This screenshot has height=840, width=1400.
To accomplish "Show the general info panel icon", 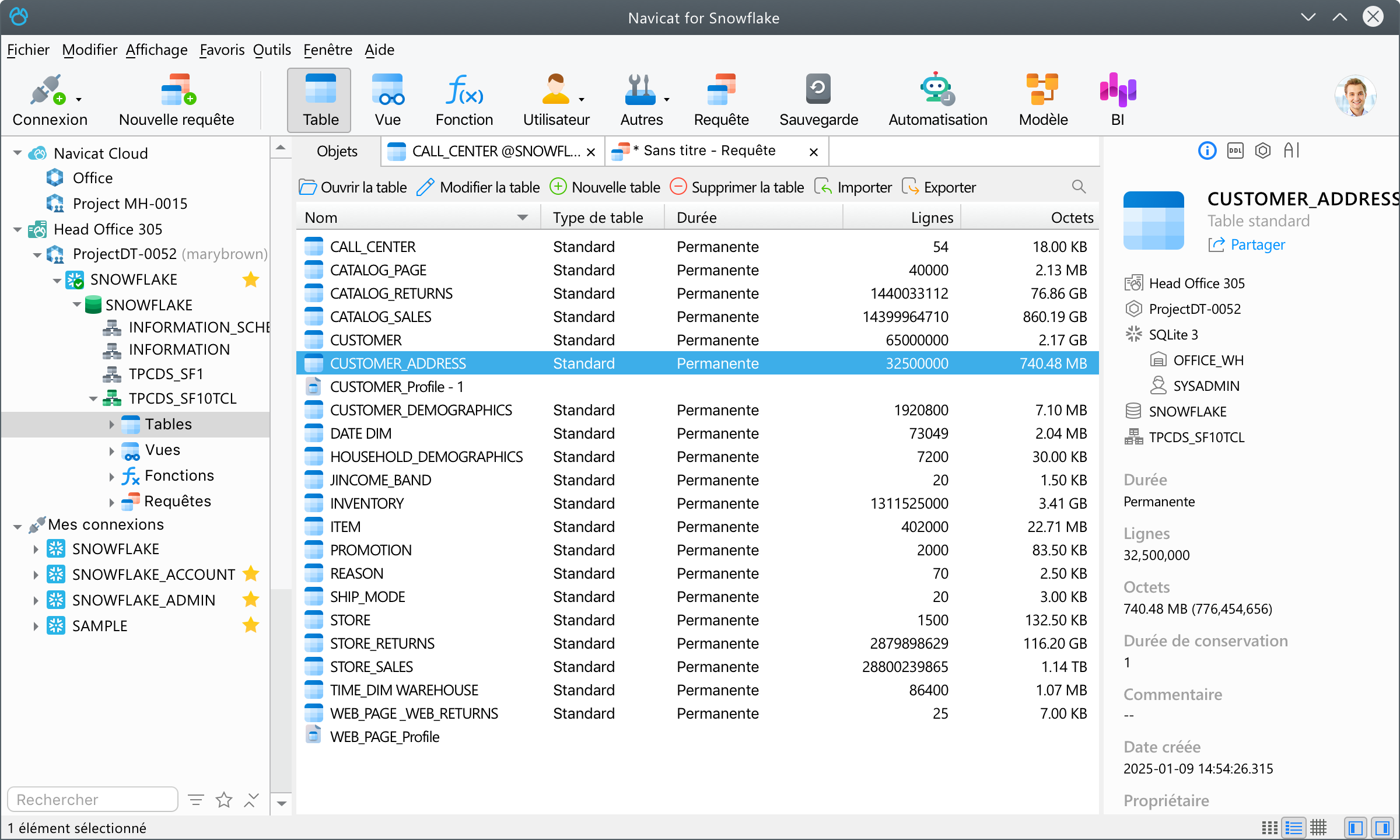I will coord(1207,151).
